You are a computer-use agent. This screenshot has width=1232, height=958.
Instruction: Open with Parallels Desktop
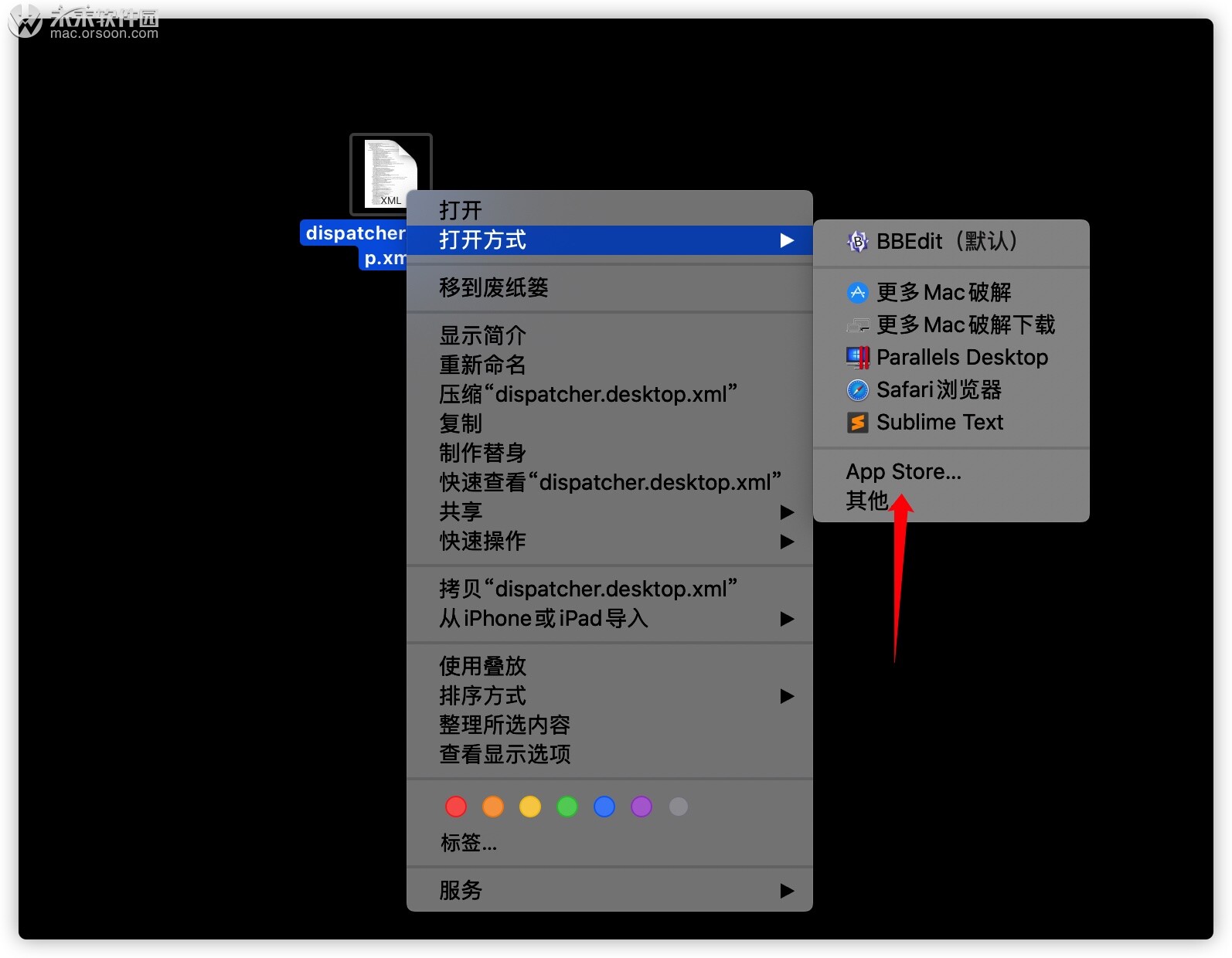click(x=951, y=358)
